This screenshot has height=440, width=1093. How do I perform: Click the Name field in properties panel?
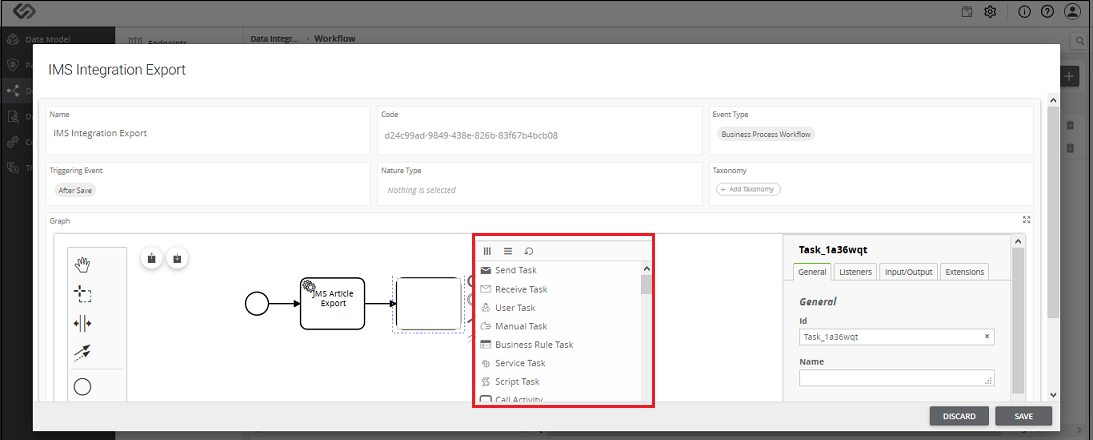(x=896, y=378)
